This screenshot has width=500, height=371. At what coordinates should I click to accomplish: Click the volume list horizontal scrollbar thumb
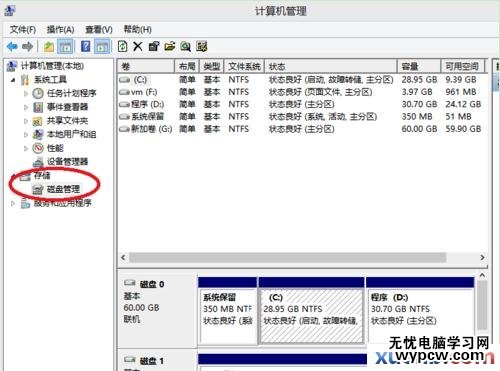(287, 257)
